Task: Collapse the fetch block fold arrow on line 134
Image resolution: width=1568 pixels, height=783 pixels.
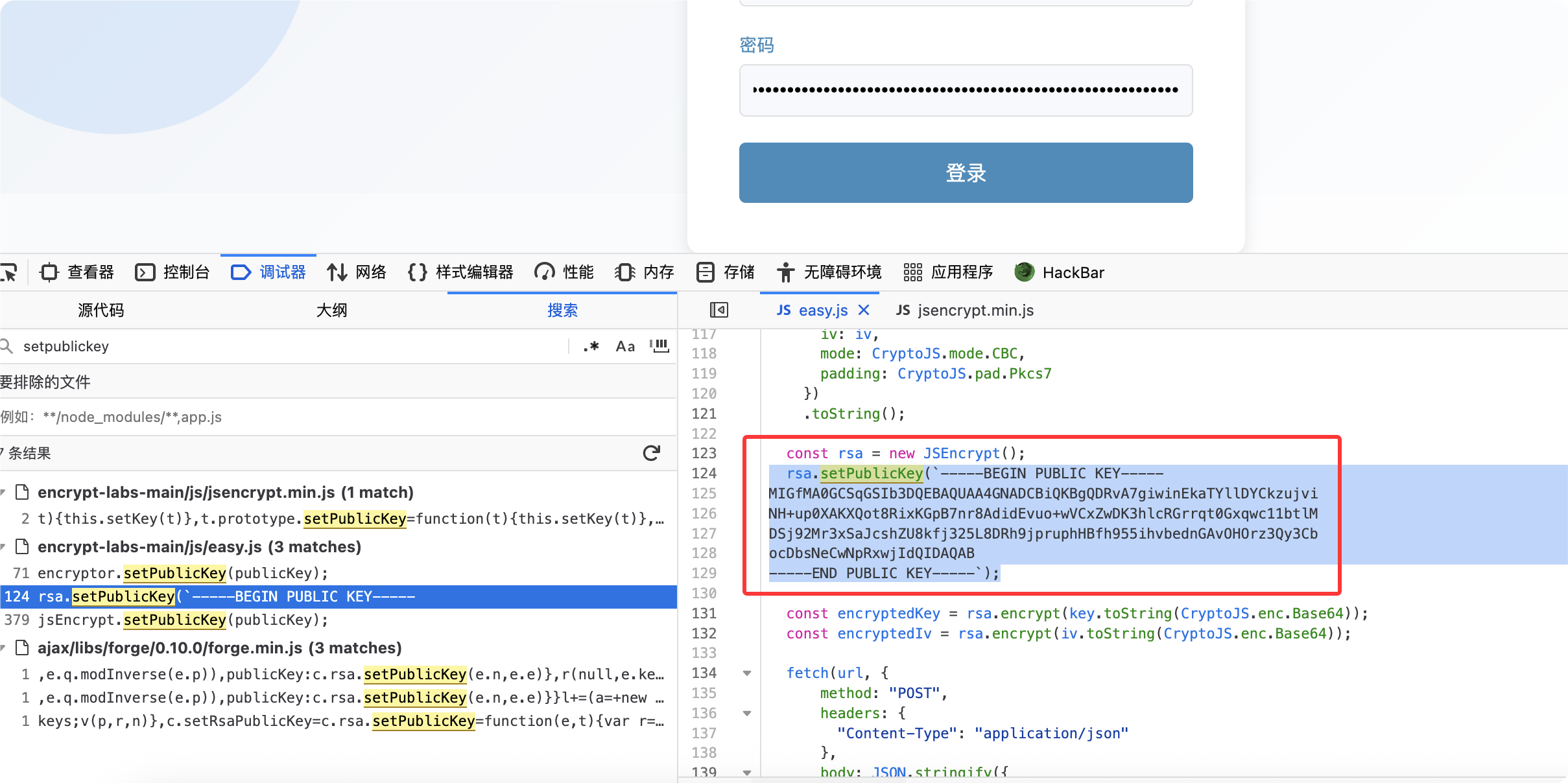Action: coord(747,673)
